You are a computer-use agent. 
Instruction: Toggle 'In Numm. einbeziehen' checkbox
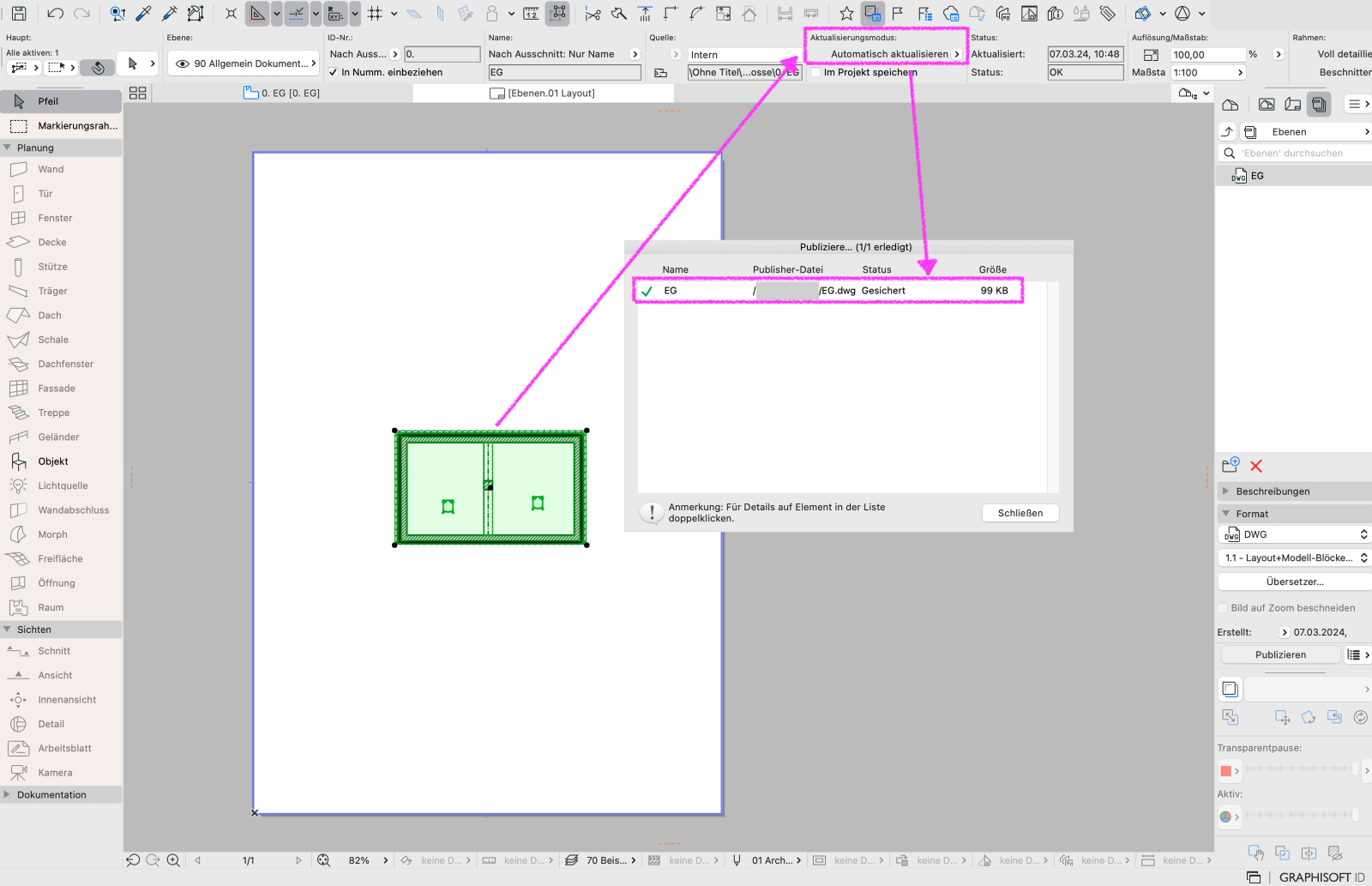pos(333,72)
